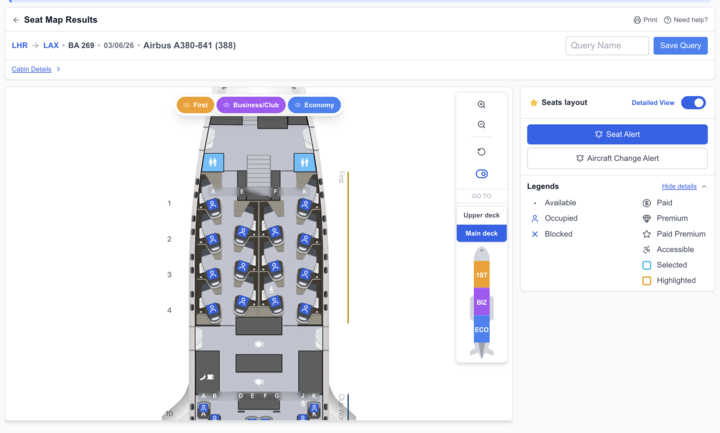Click the left lavatory icon on seat map
720x433 pixels.
212,162
